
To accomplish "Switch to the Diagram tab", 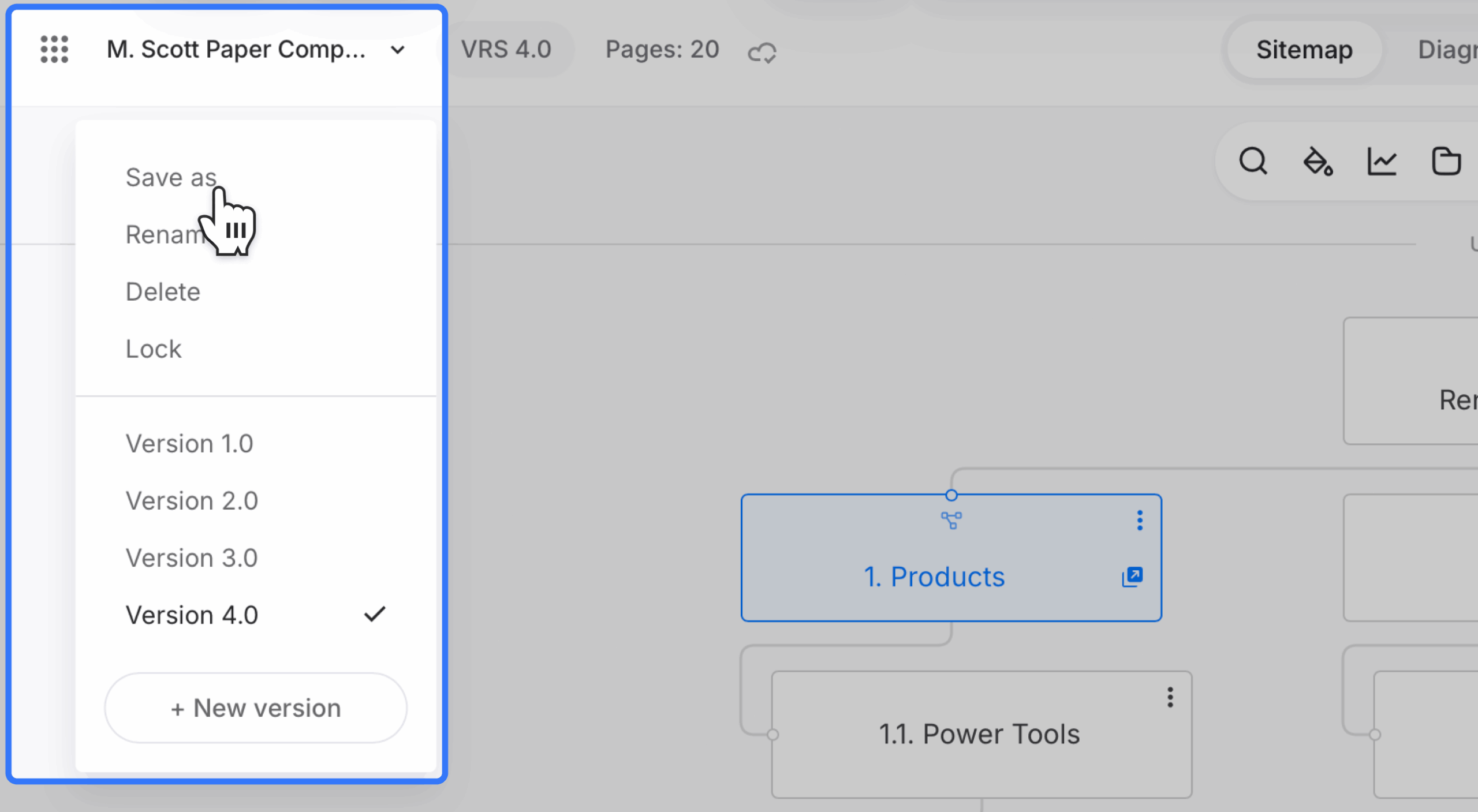I will [x=1447, y=50].
